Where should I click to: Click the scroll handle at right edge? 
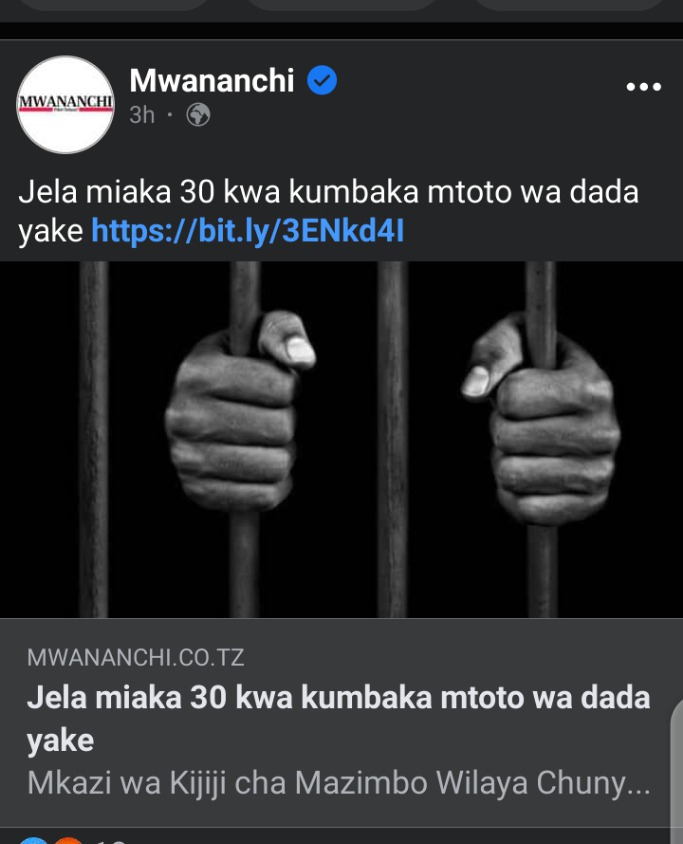677,773
